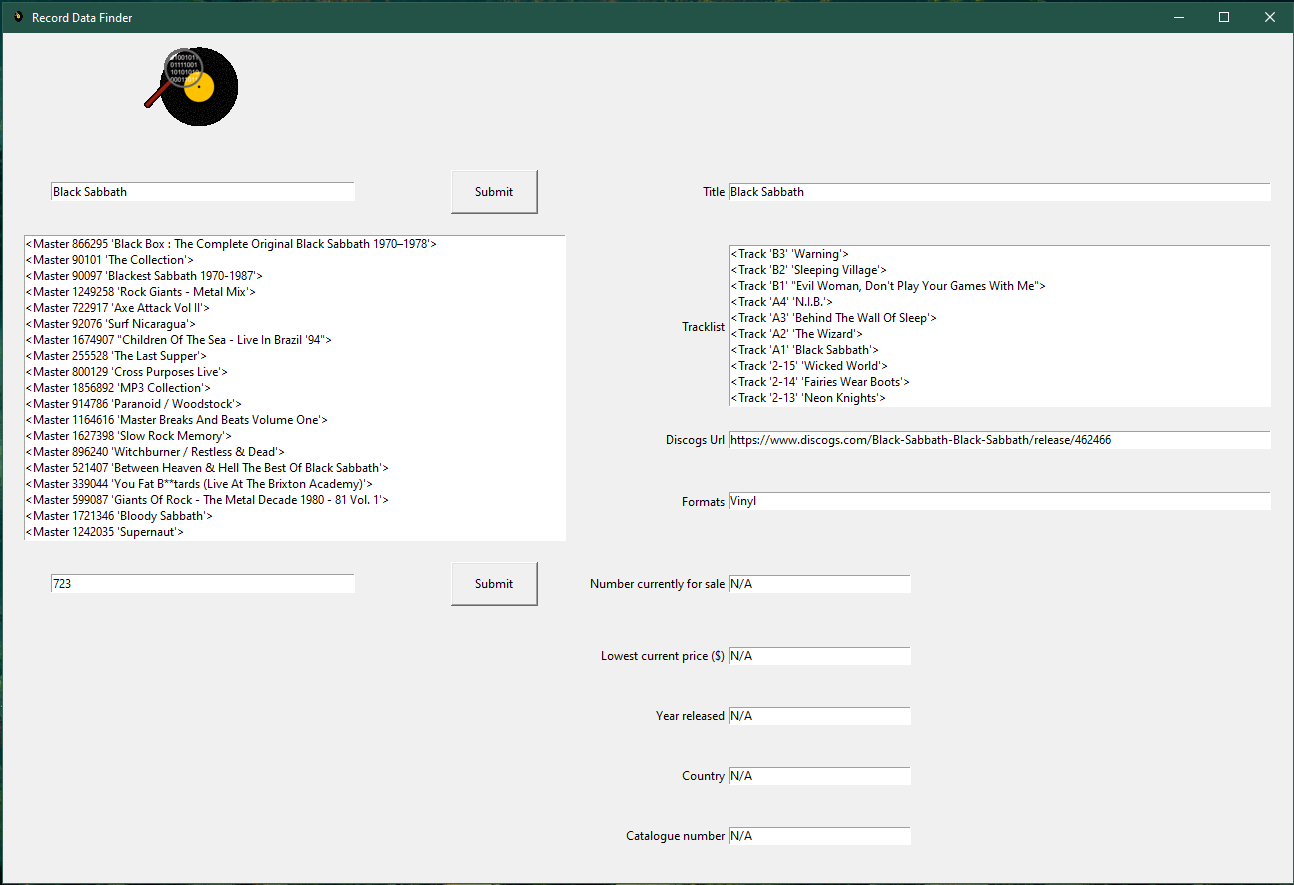Click the Year released field

coord(819,715)
